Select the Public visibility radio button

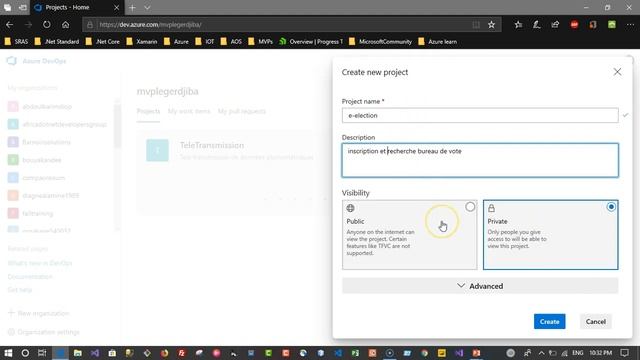tap(470, 207)
